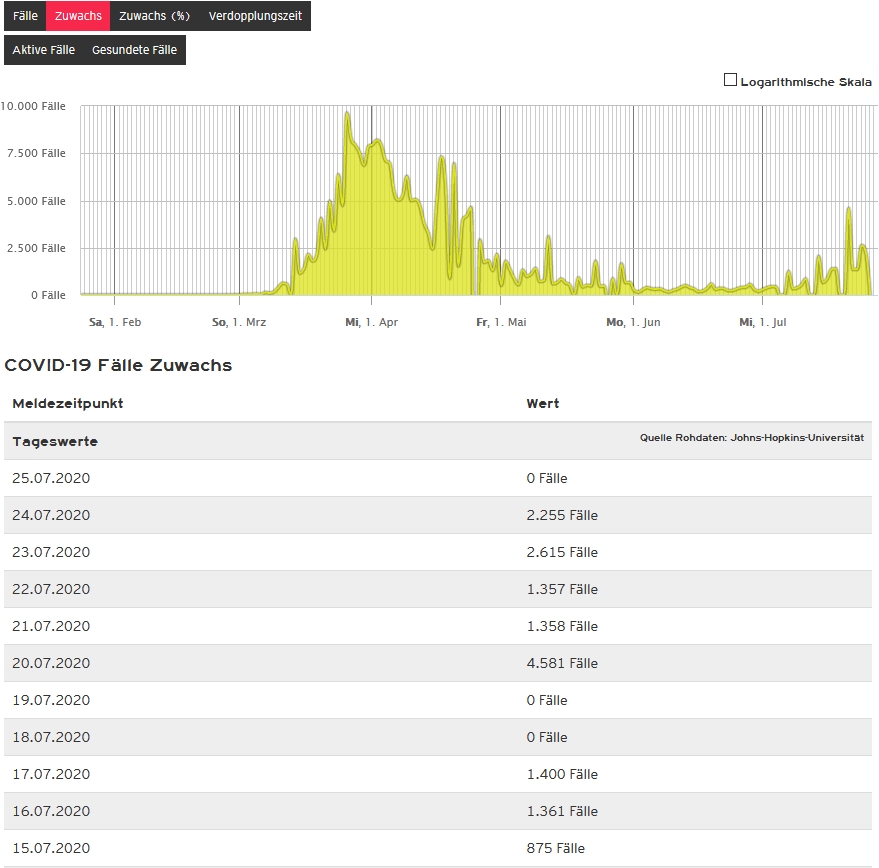
Task: Click the Sa, 1. Feb axis label
Action: 115,322
